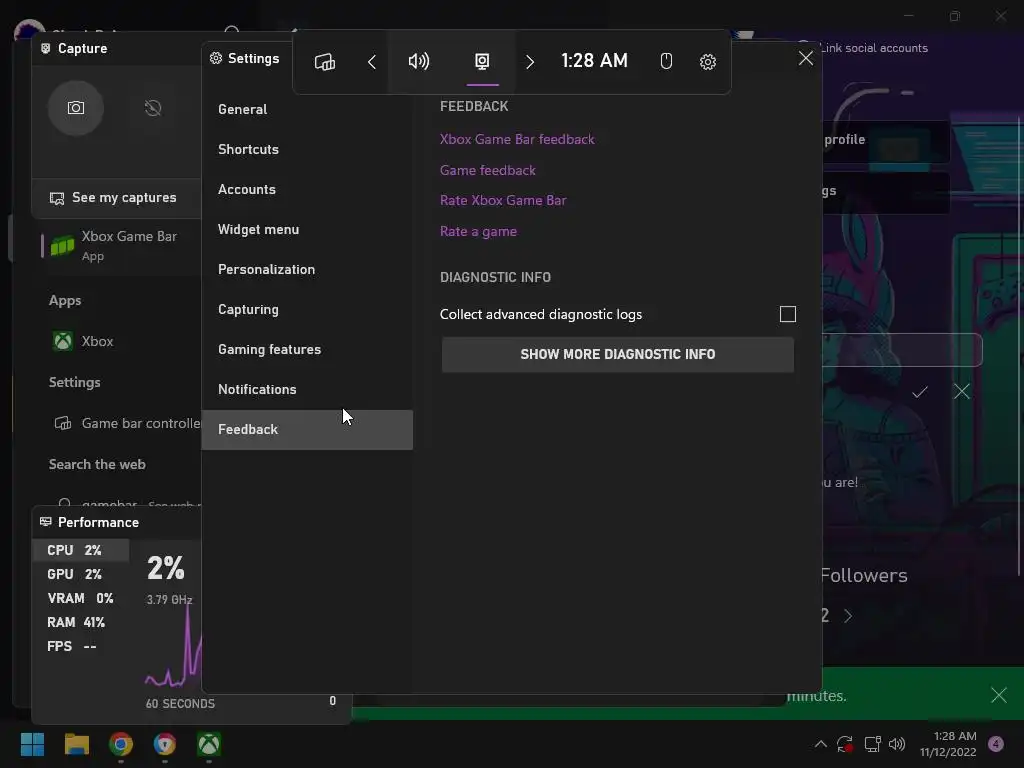1024x768 pixels.
Task: Open Windows Start menu
Action: click(x=32, y=744)
